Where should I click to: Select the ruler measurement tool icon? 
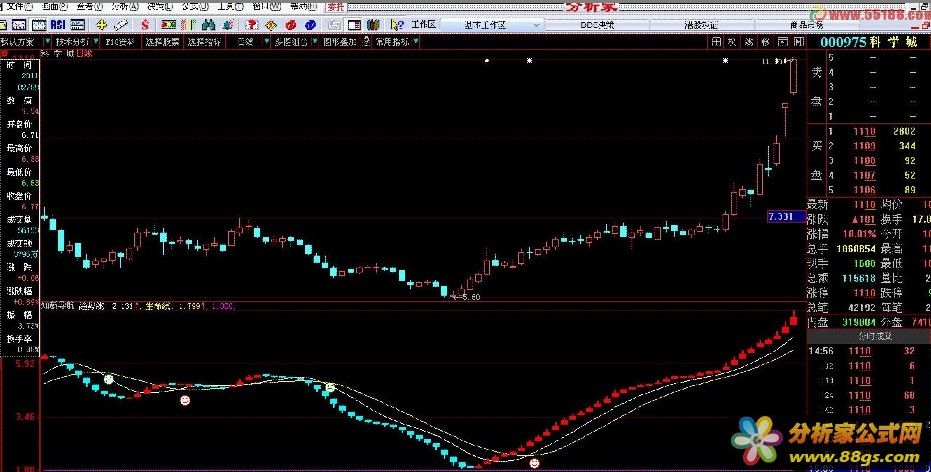coord(121,25)
